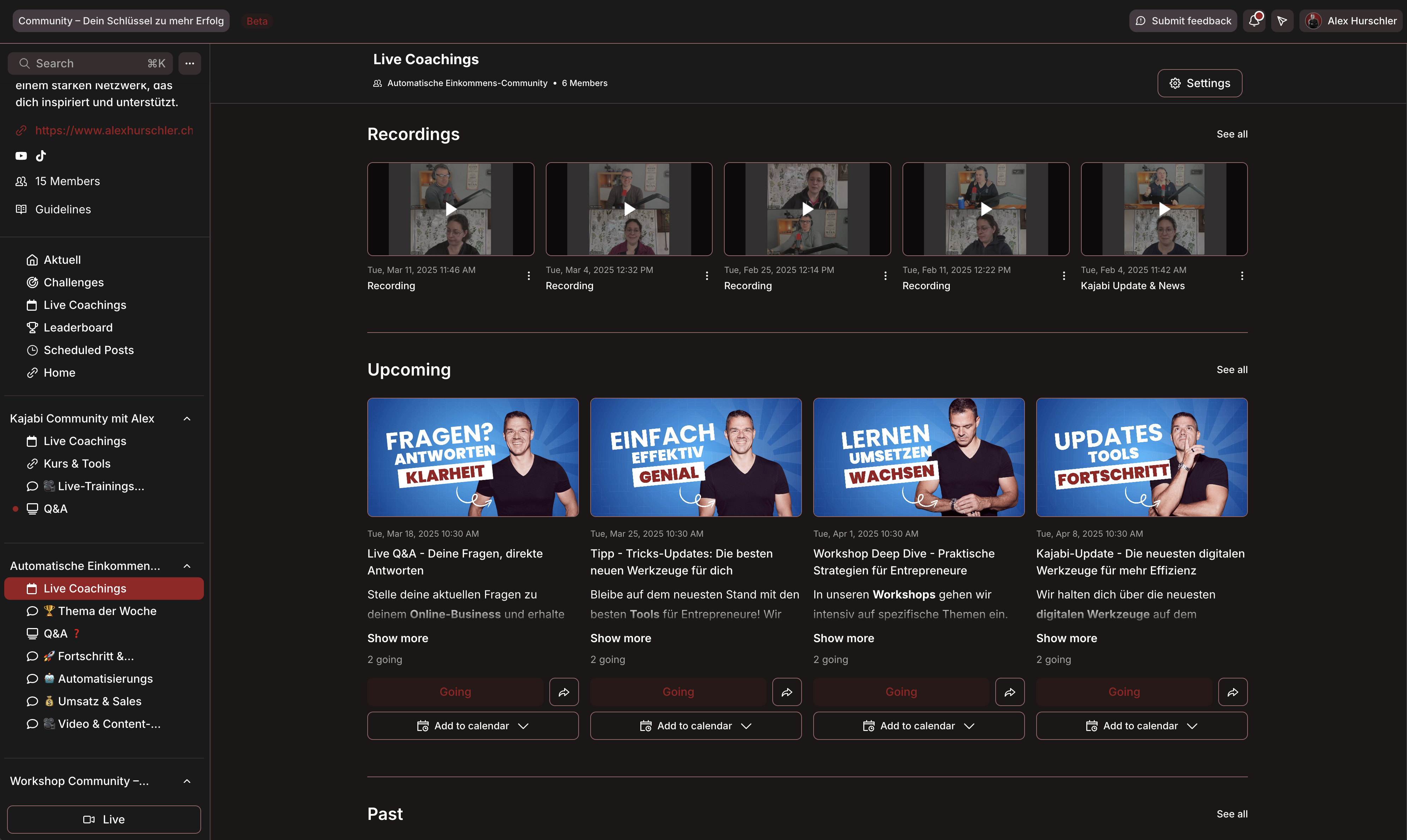Open Add to calendar dropdown for Tipp-Tricks event
This screenshot has width=1407, height=840.
tap(695, 726)
